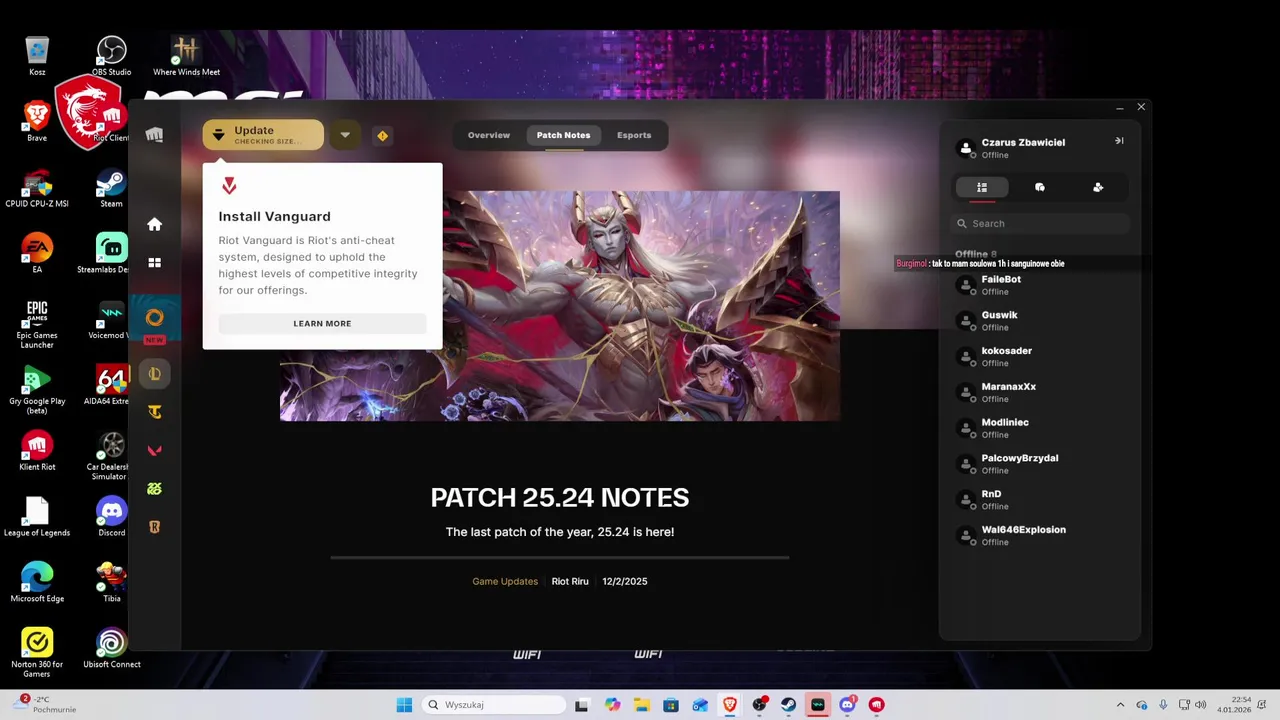This screenshot has height=720, width=1280.
Task: Open Discord from the taskbar
Action: tap(848, 705)
